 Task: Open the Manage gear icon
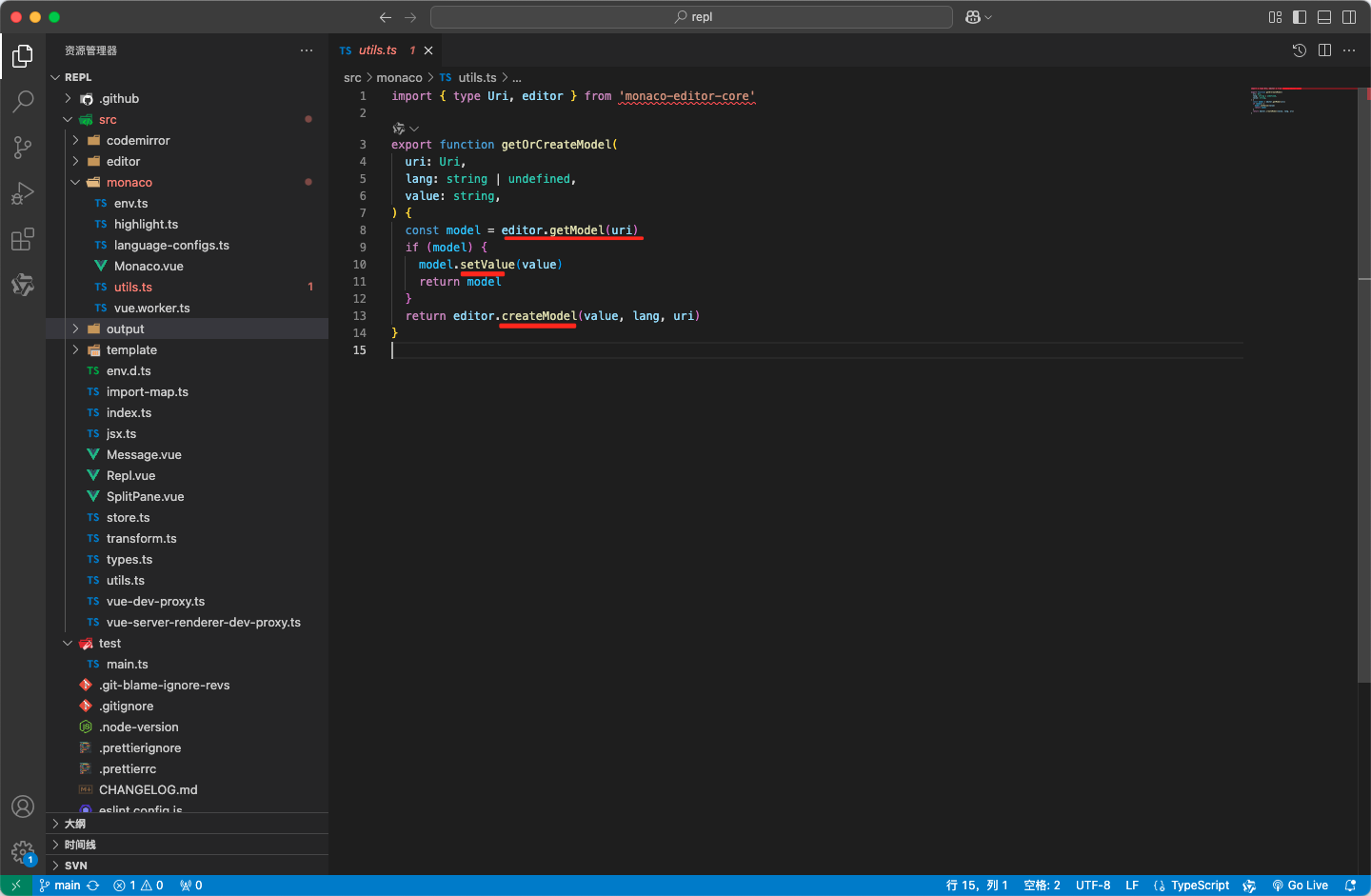23,852
